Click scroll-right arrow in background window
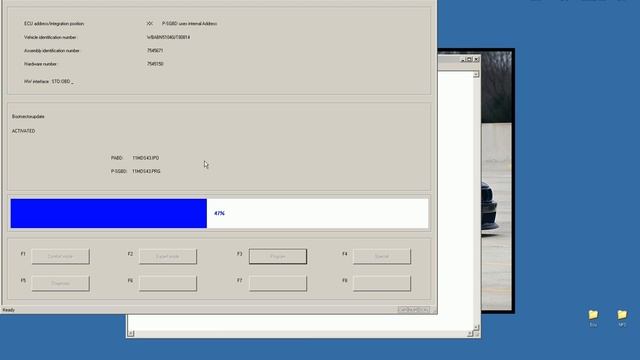 click(470, 334)
